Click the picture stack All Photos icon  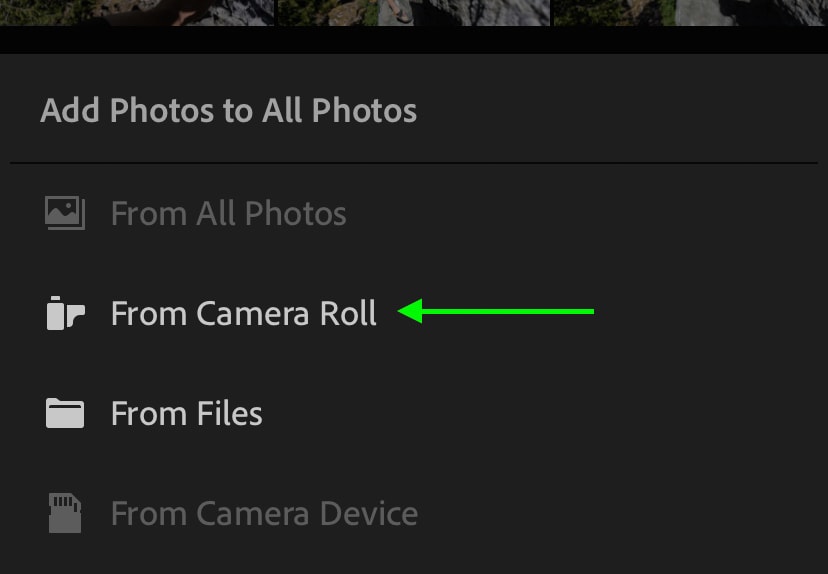click(65, 213)
